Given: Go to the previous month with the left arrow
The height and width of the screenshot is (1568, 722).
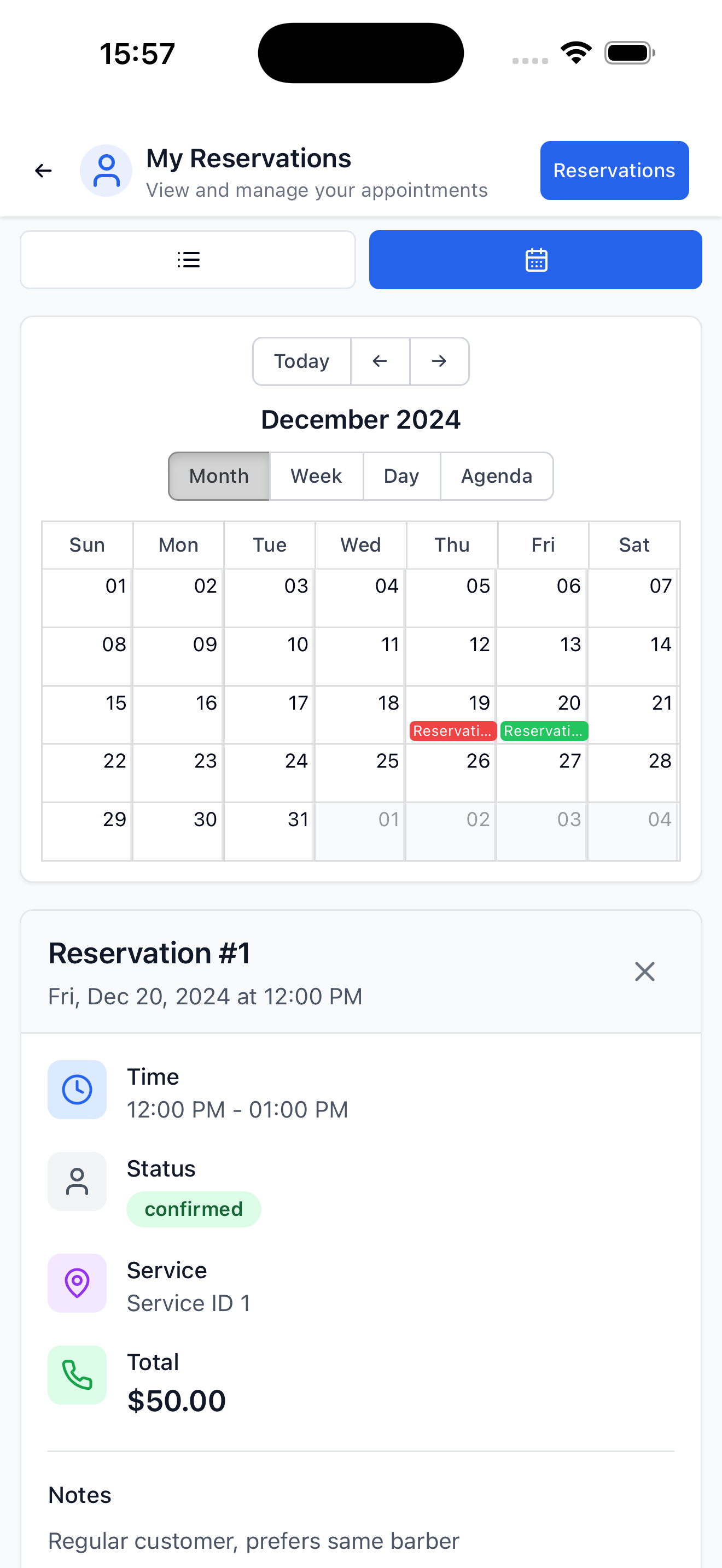Looking at the screenshot, I should coord(380,361).
